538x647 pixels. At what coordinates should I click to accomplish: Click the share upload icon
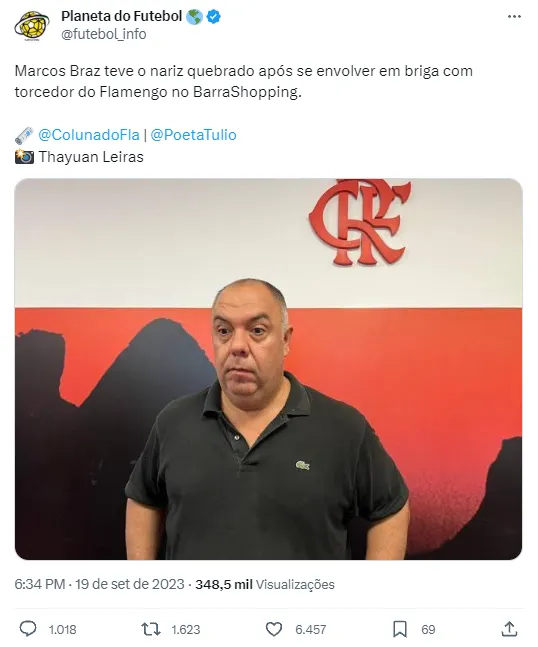(x=509, y=629)
